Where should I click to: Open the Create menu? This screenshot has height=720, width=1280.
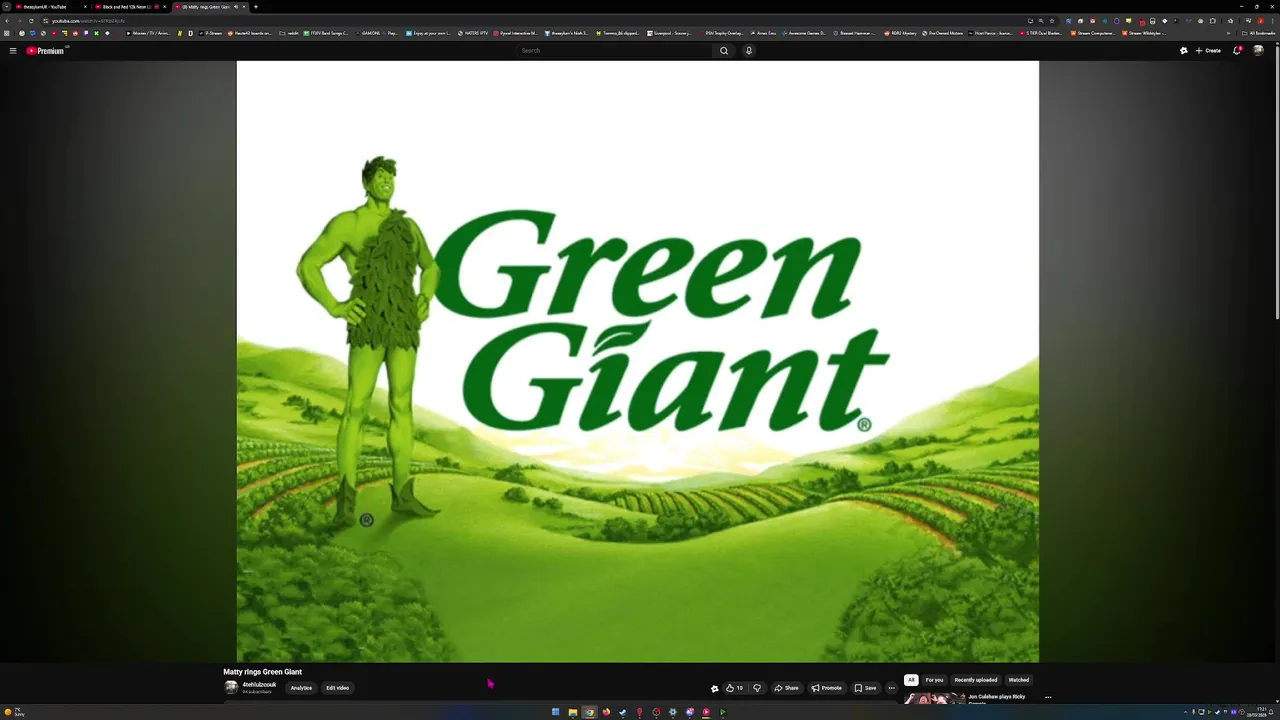[x=1208, y=50]
